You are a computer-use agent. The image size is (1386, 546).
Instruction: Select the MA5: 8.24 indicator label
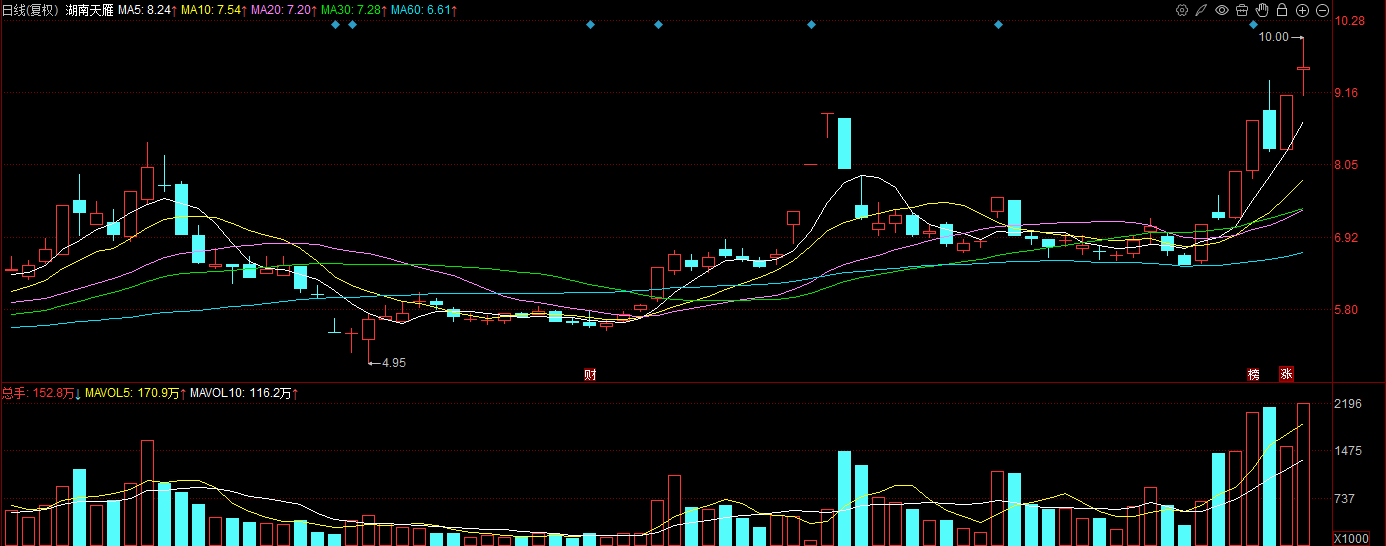click(148, 10)
